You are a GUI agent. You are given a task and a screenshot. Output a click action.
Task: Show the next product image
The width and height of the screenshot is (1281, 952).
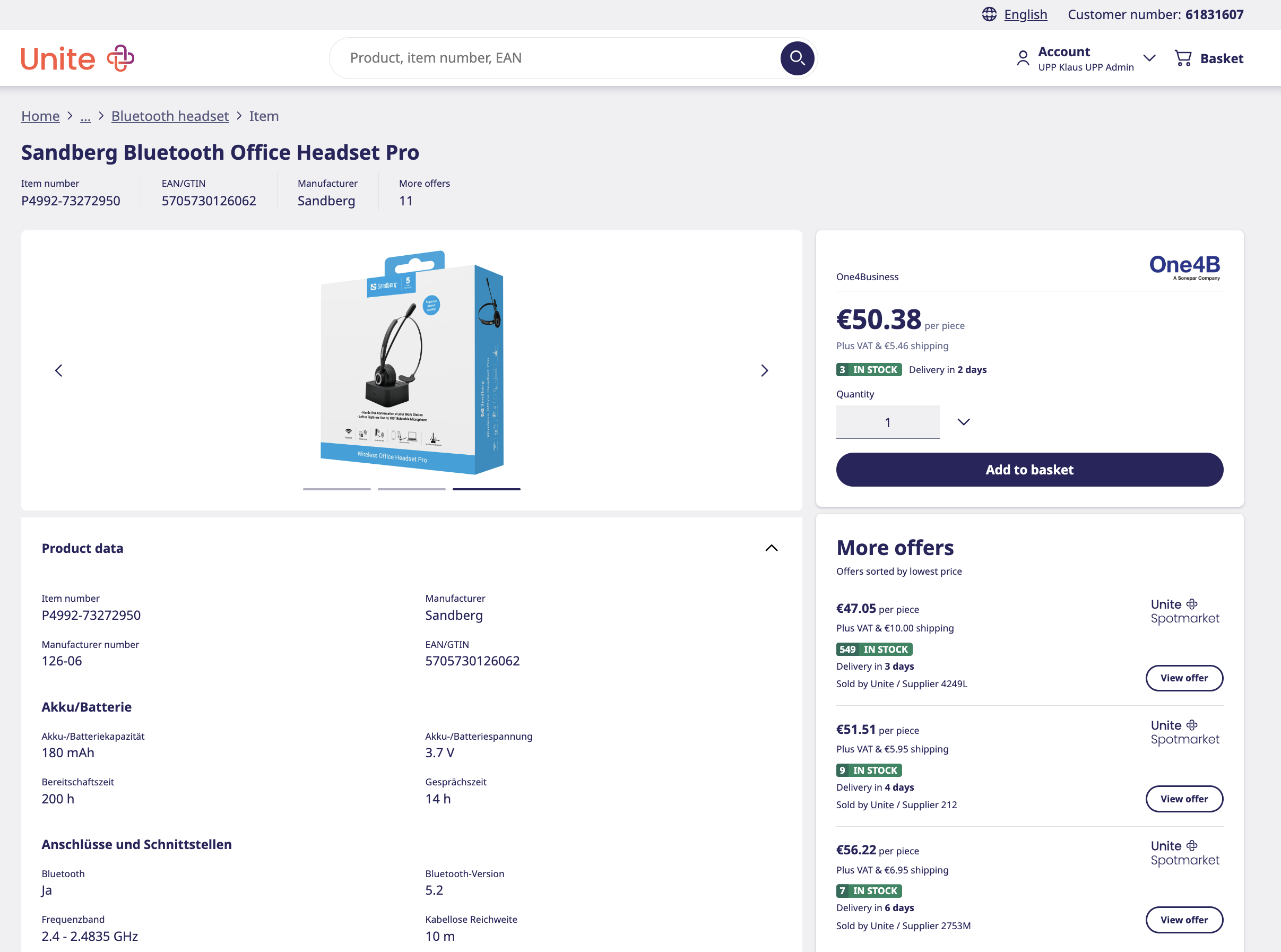click(764, 370)
